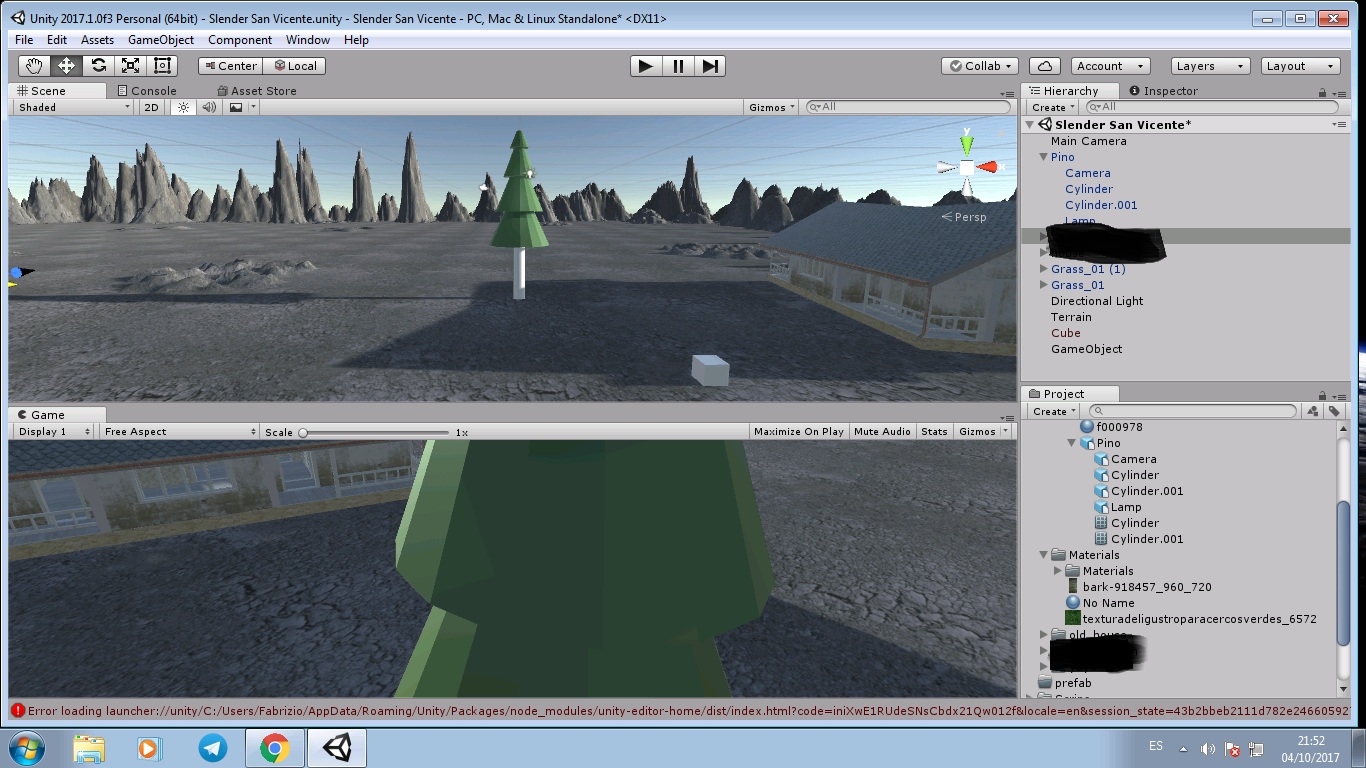
Task: Open the GameObject menu
Action: pos(161,40)
